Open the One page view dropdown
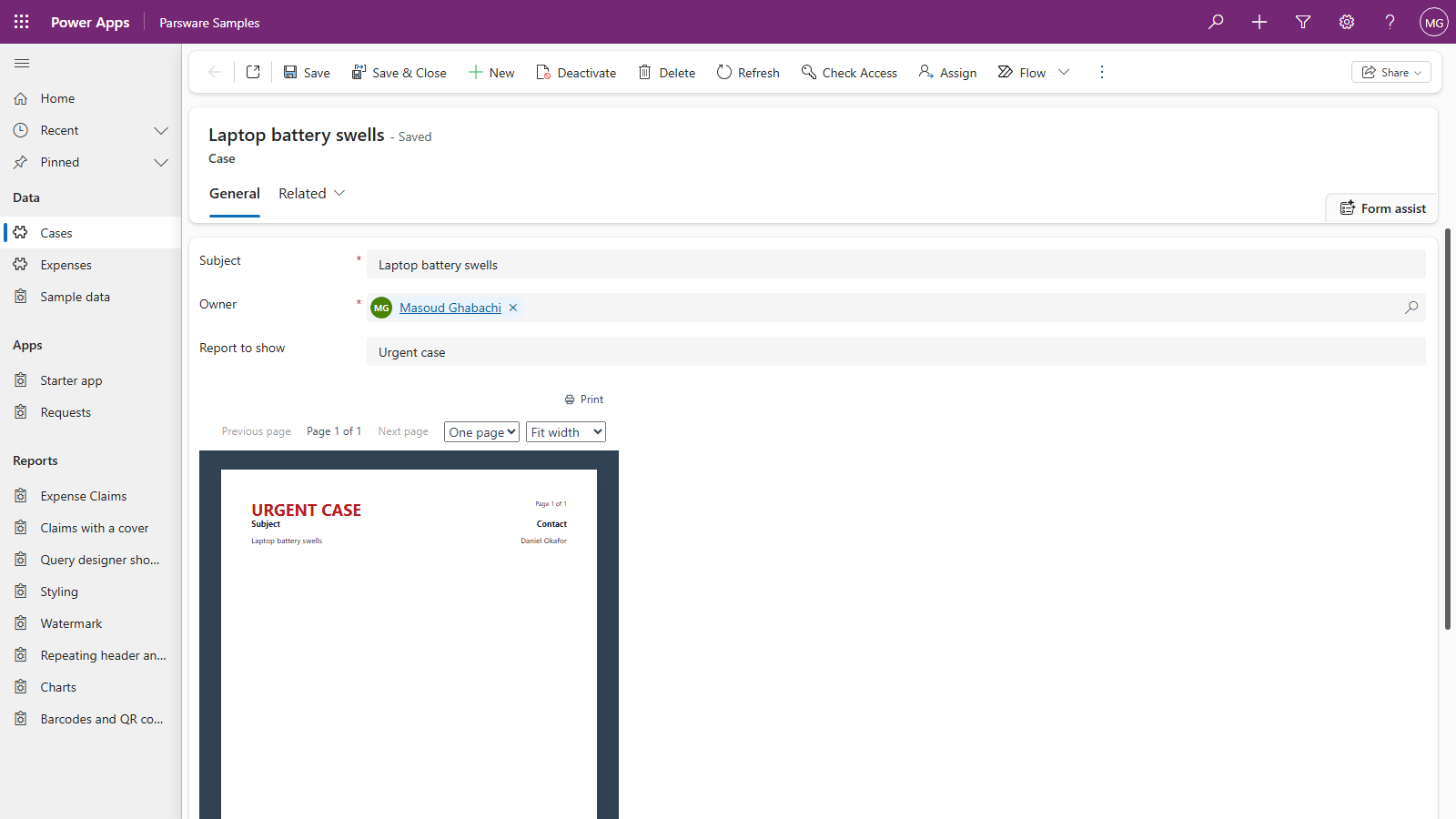This screenshot has width=1456, height=819. 481,432
